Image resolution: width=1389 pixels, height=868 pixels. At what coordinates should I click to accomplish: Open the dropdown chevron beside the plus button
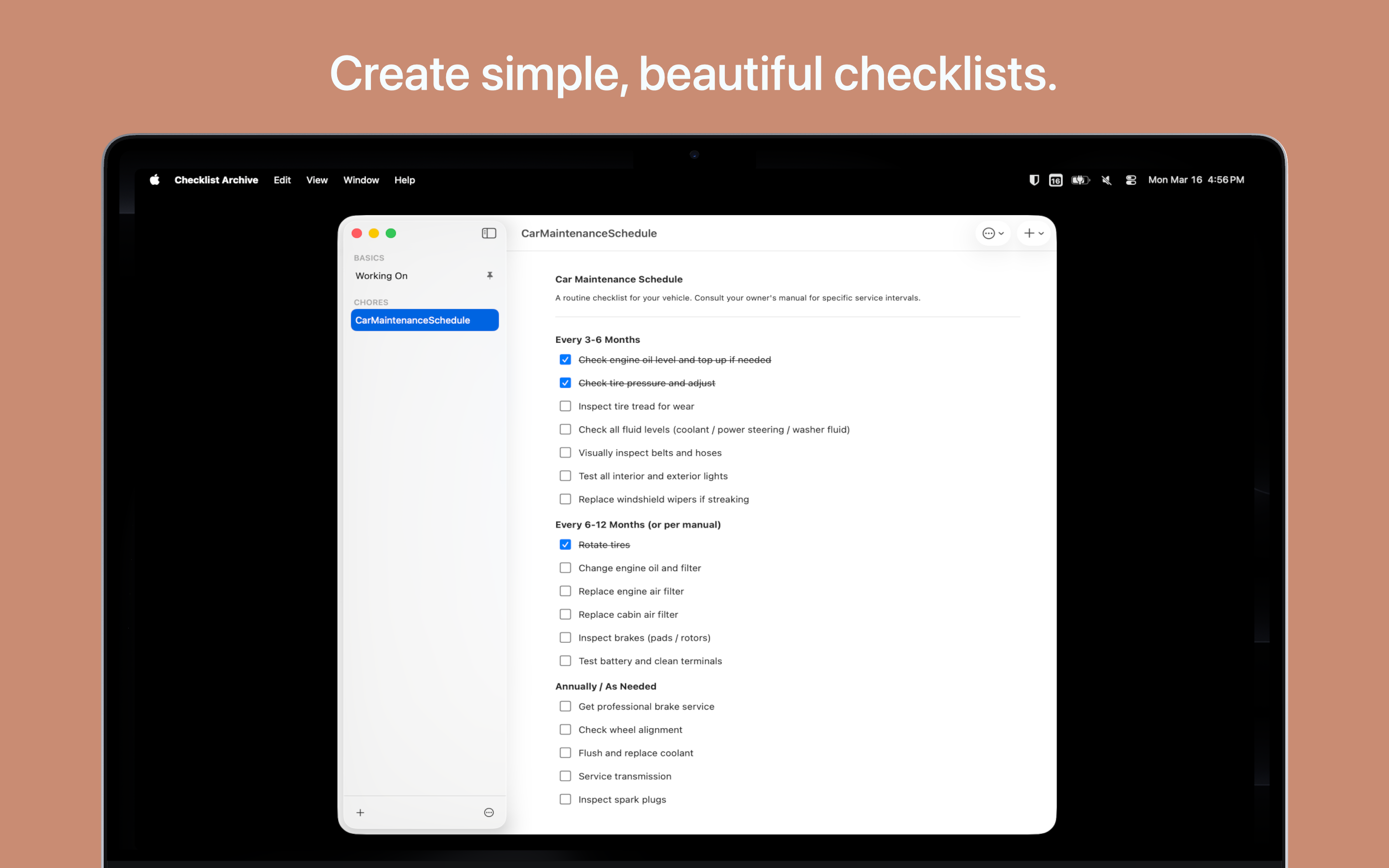coord(1041,233)
